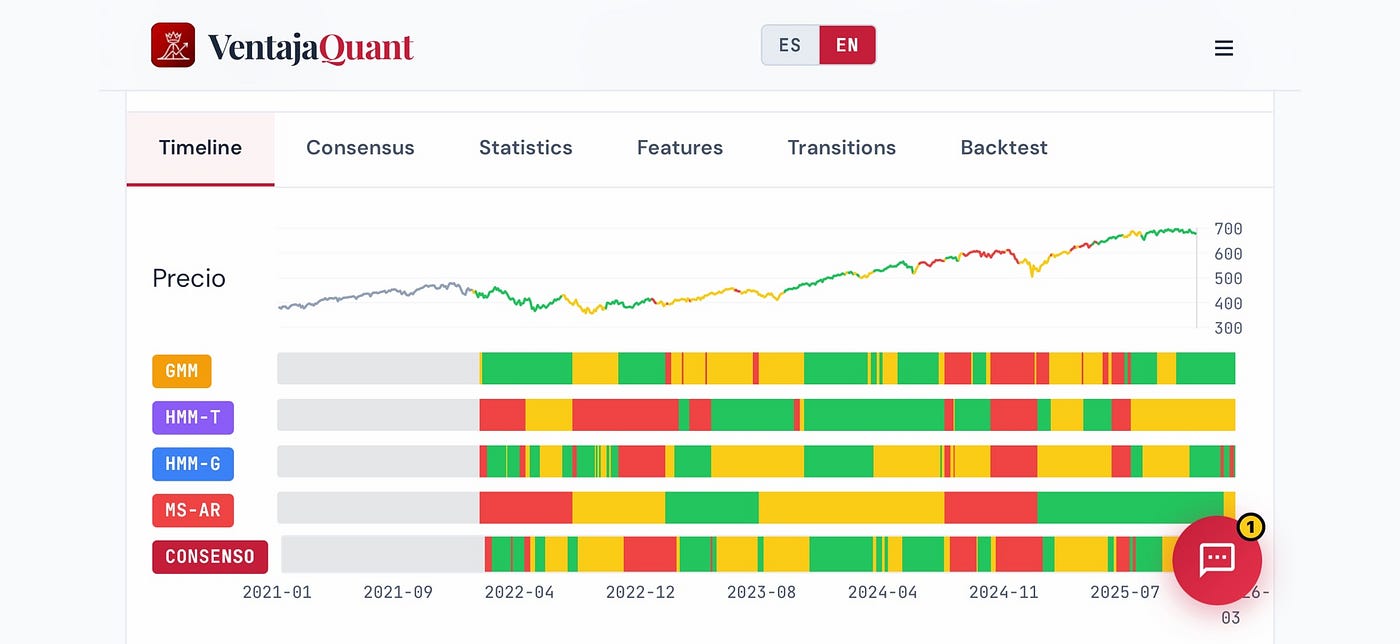Go to the Features tab
This screenshot has width=1400, height=644.
click(x=680, y=148)
